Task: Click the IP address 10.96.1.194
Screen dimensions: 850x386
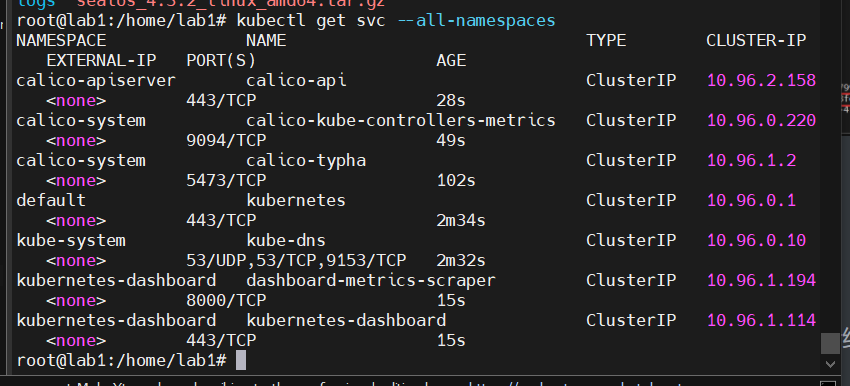Action: pos(762,280)
